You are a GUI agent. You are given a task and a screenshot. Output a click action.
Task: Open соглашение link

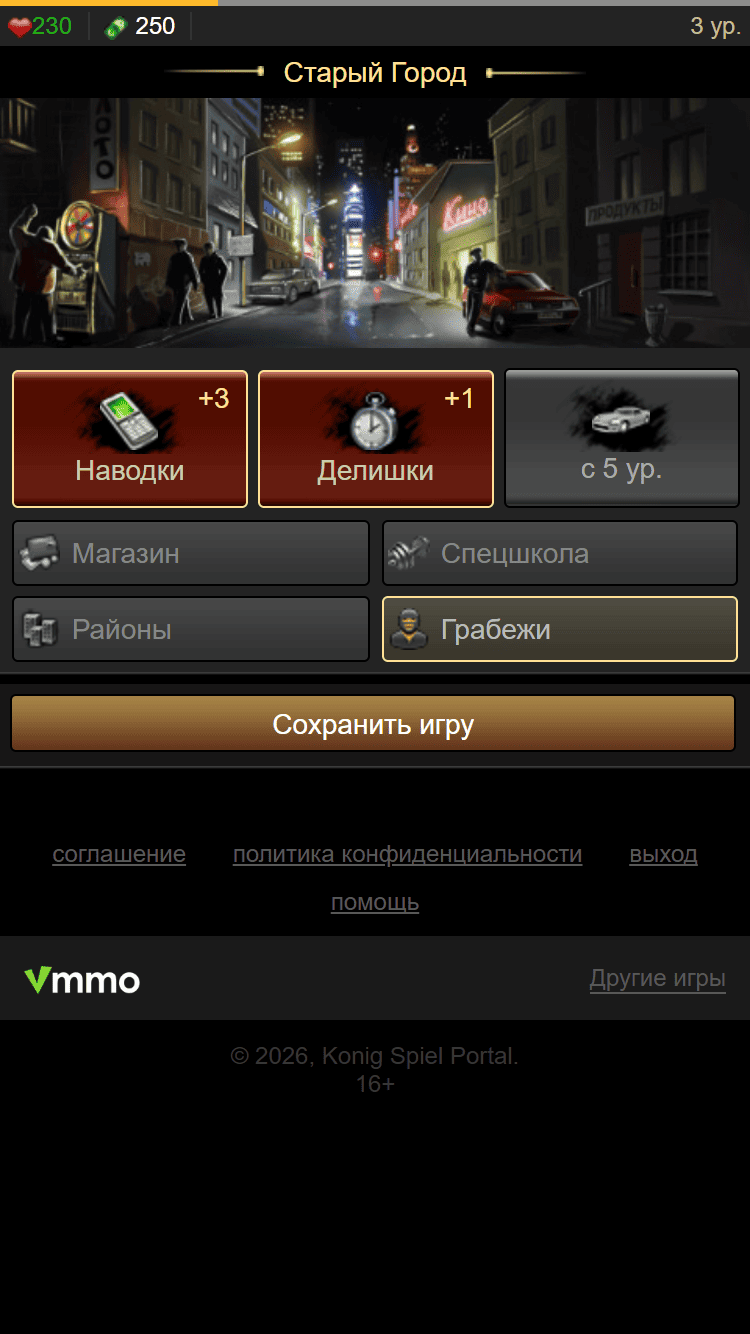119,854
